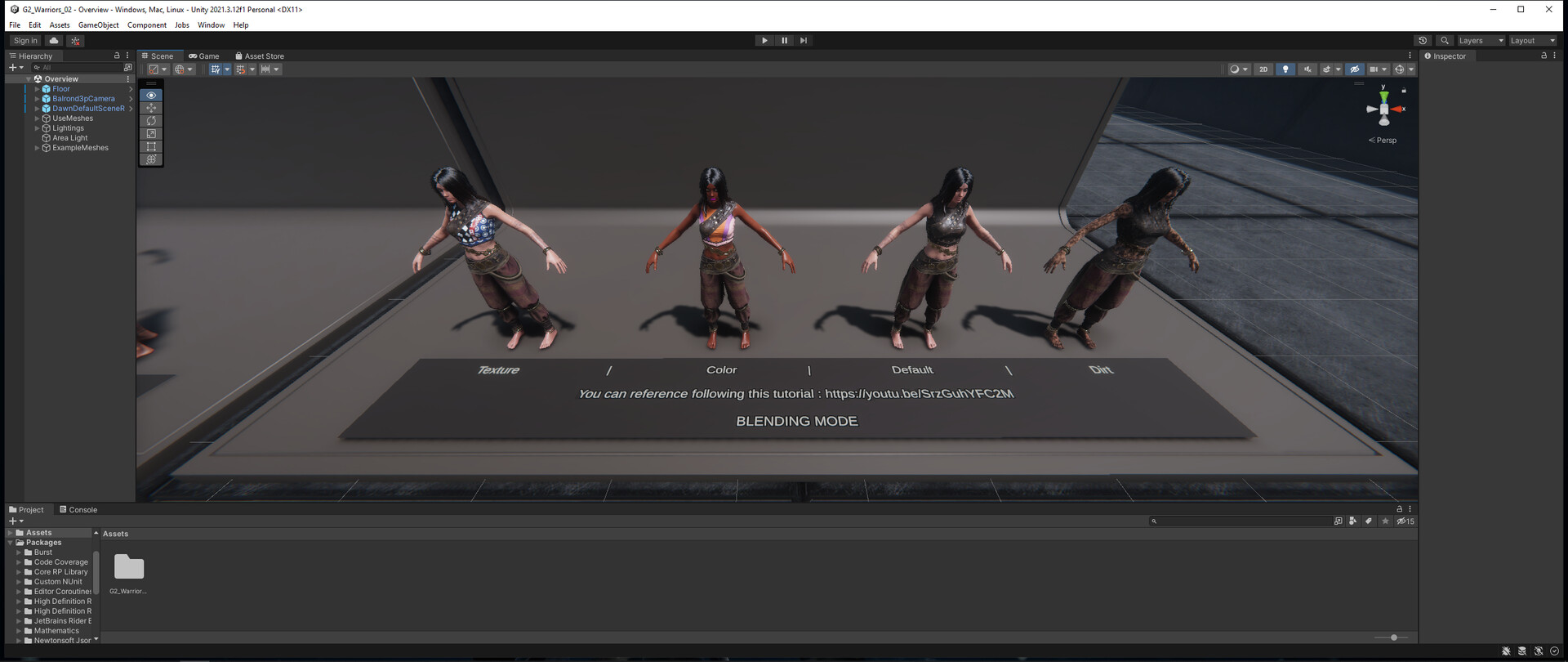This screenshot has width=1568, height=662.
Task: Open Overview scene kebab menu
Action: 128,79
